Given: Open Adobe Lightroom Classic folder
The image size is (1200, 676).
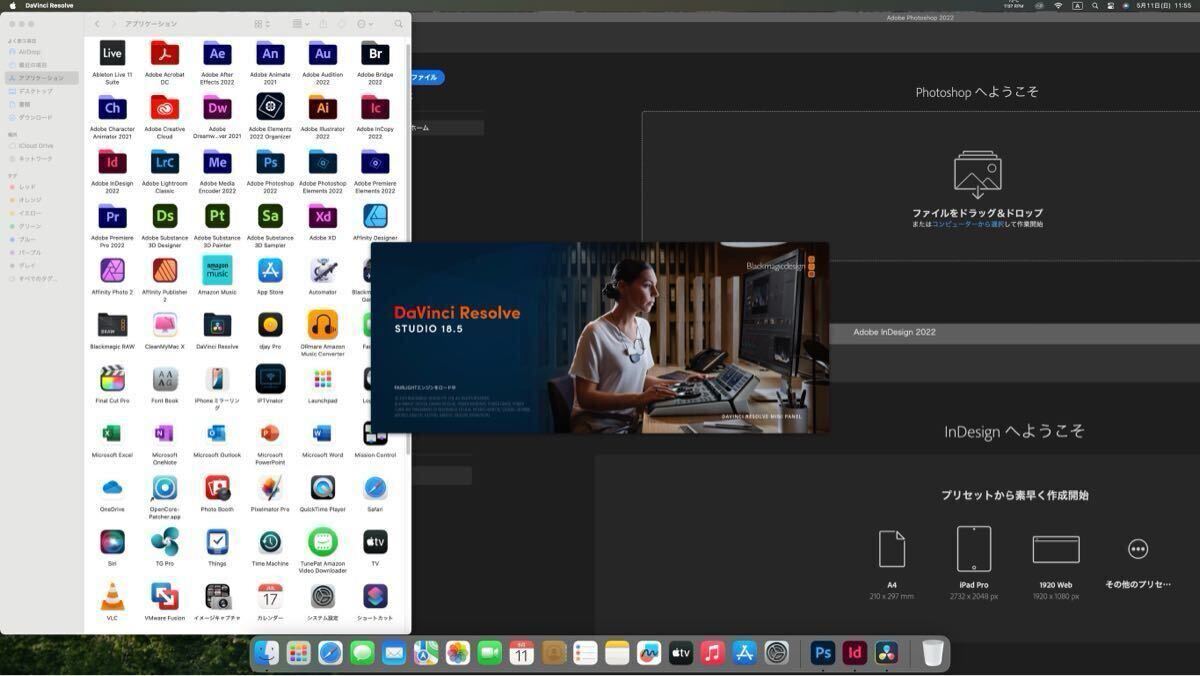Looking at the screenshot, I should [165, 162].
